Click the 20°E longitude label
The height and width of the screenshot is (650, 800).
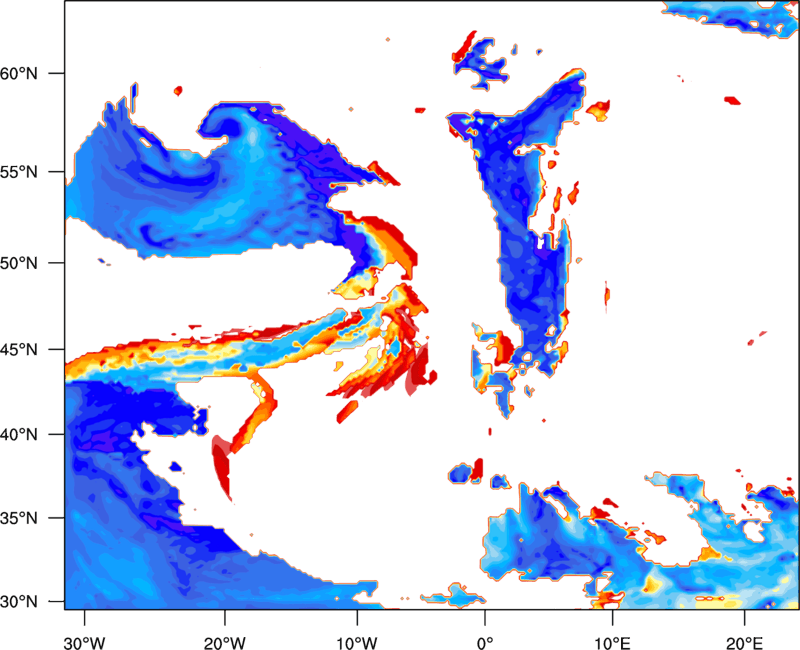coord(744,643)
